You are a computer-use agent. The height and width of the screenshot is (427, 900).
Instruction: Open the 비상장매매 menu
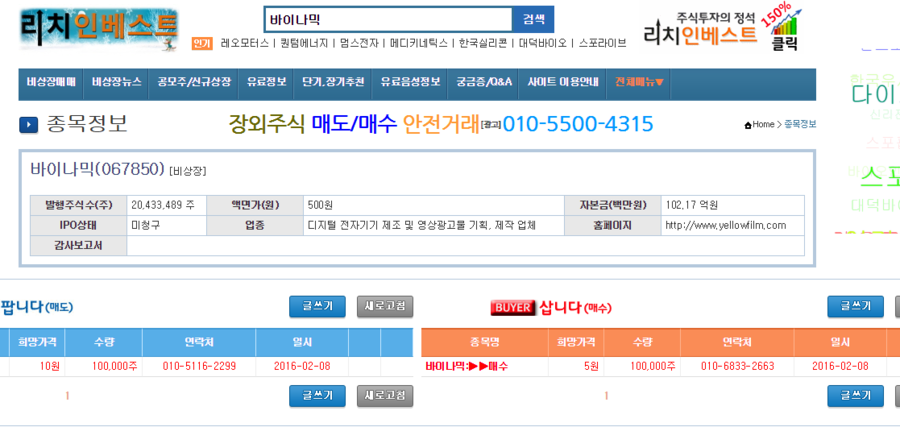(x=51, y=81)
